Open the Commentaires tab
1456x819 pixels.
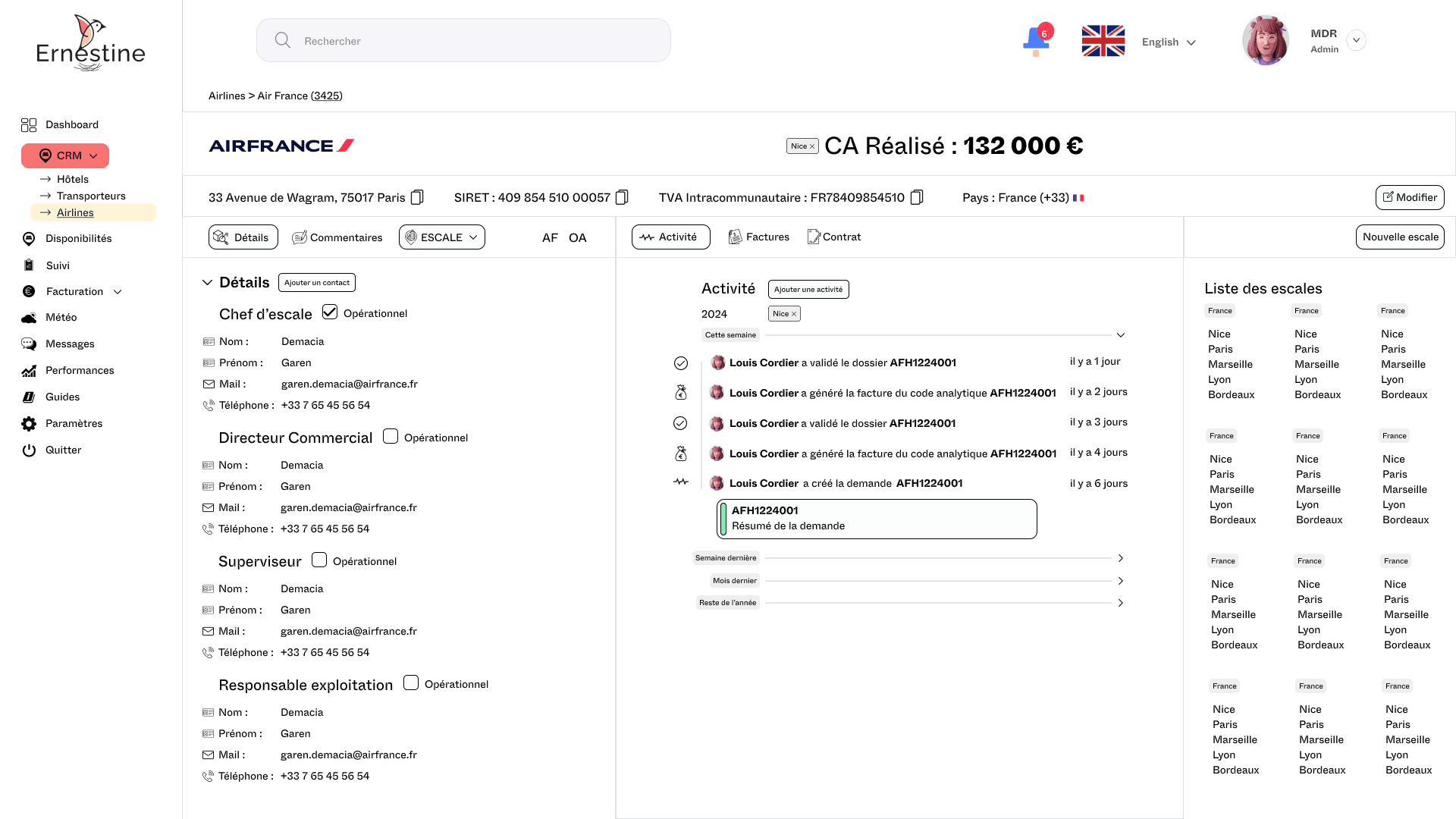click(337, 237)
